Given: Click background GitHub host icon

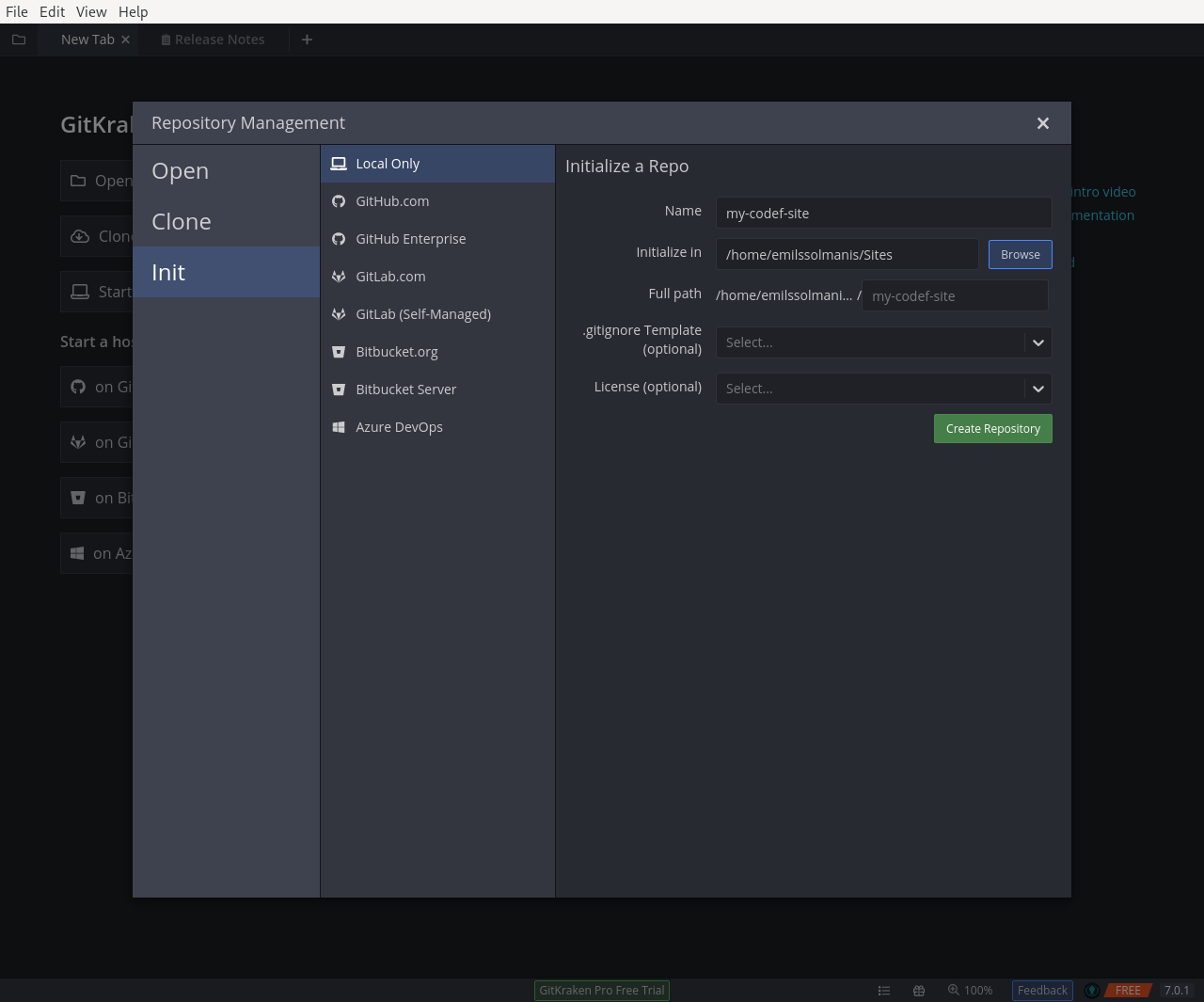Looking at the screenshot, I should pos(78,387).
